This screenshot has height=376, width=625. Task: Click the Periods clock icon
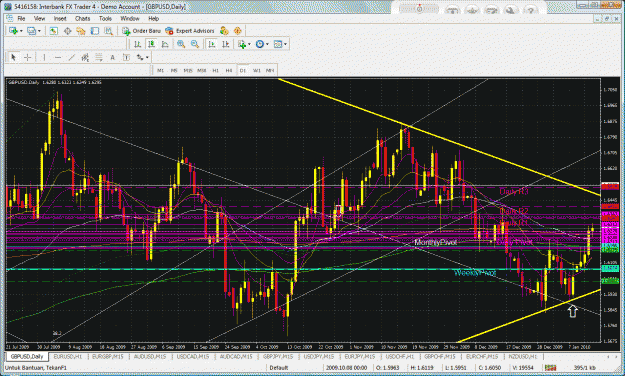tap(260, 44)
